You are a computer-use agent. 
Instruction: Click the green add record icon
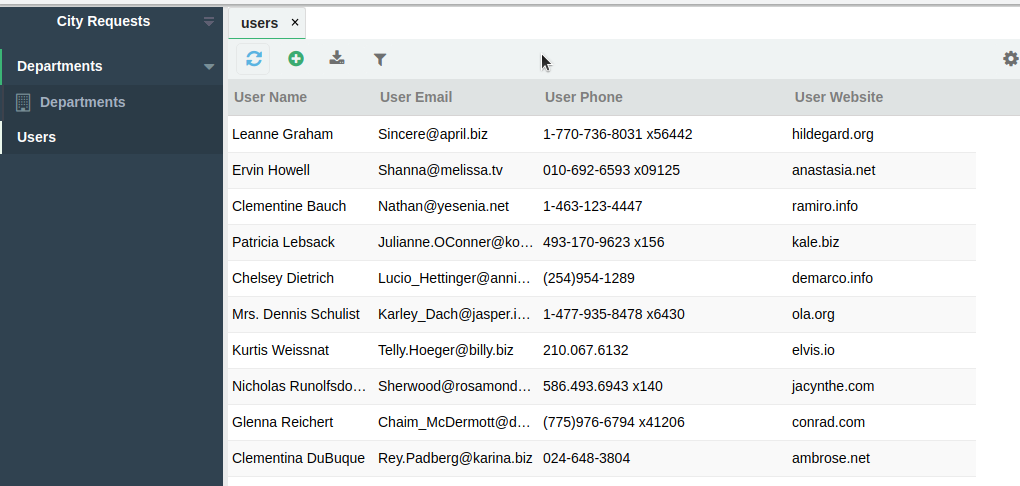[296, 59]
